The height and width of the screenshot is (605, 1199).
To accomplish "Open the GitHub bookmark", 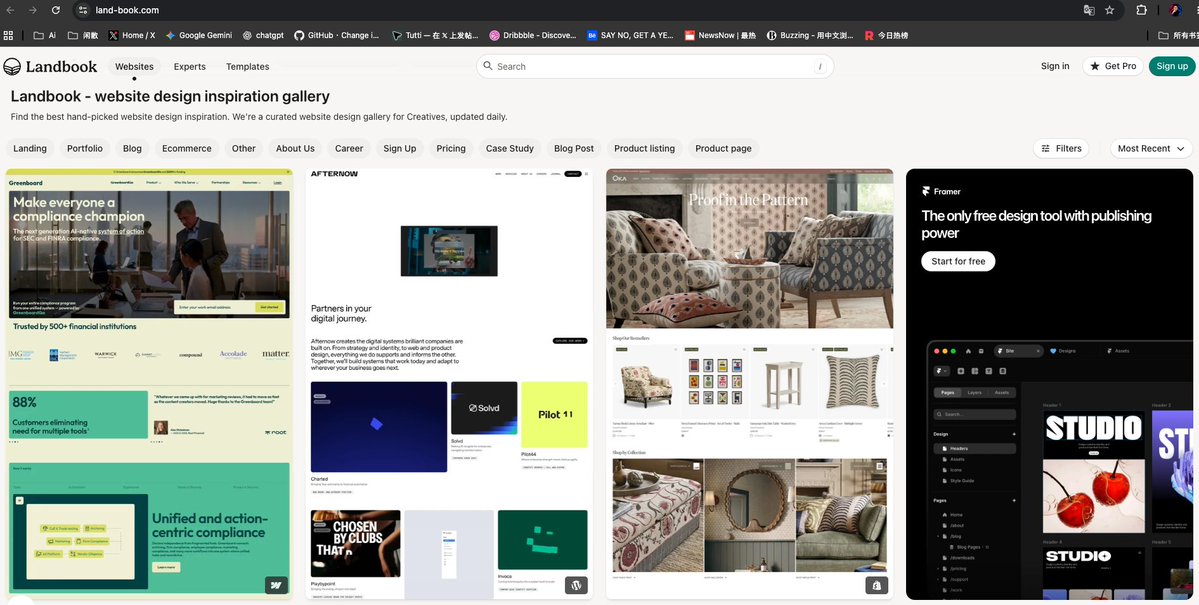I will click(x=336, y=35).
